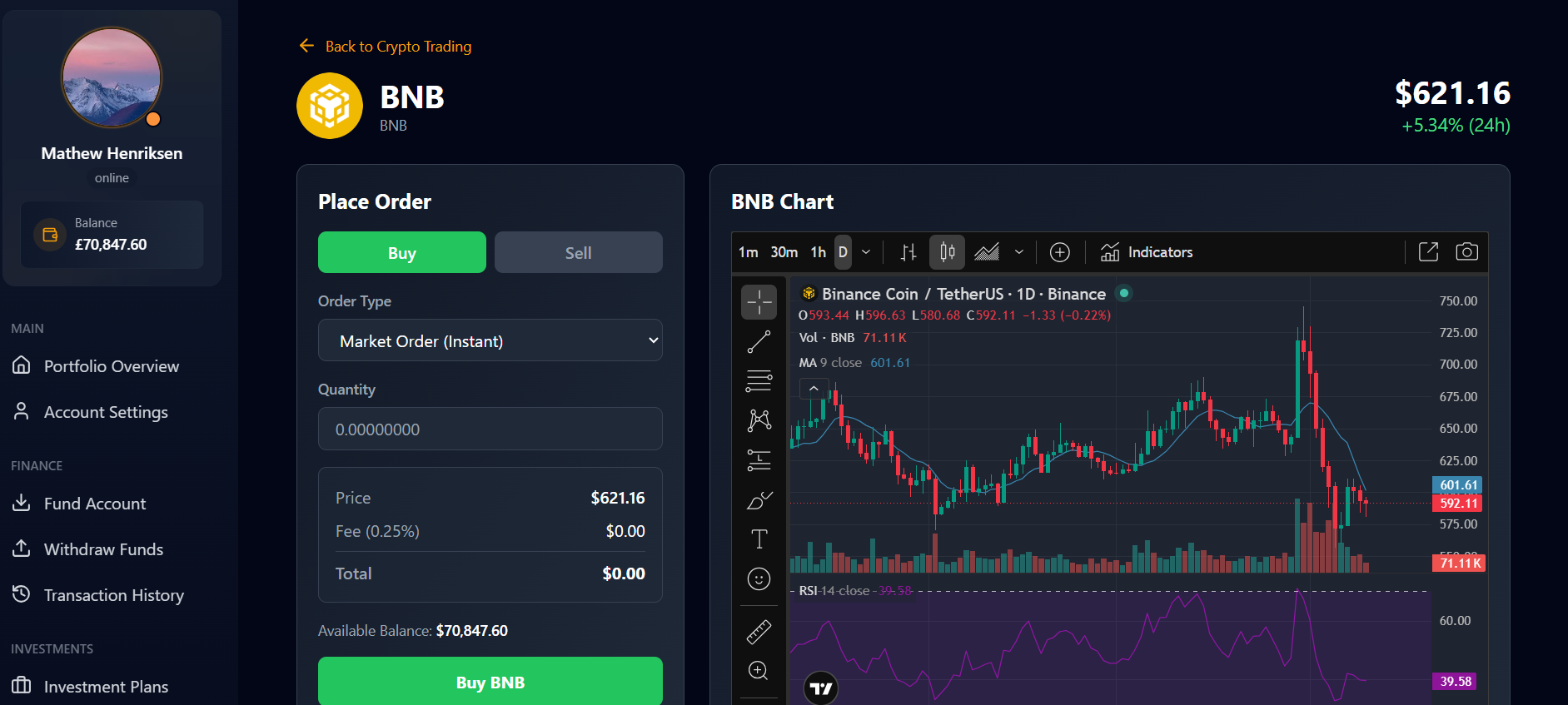
Task: Select the Candles chart type icon
Action: pos(948,252)
